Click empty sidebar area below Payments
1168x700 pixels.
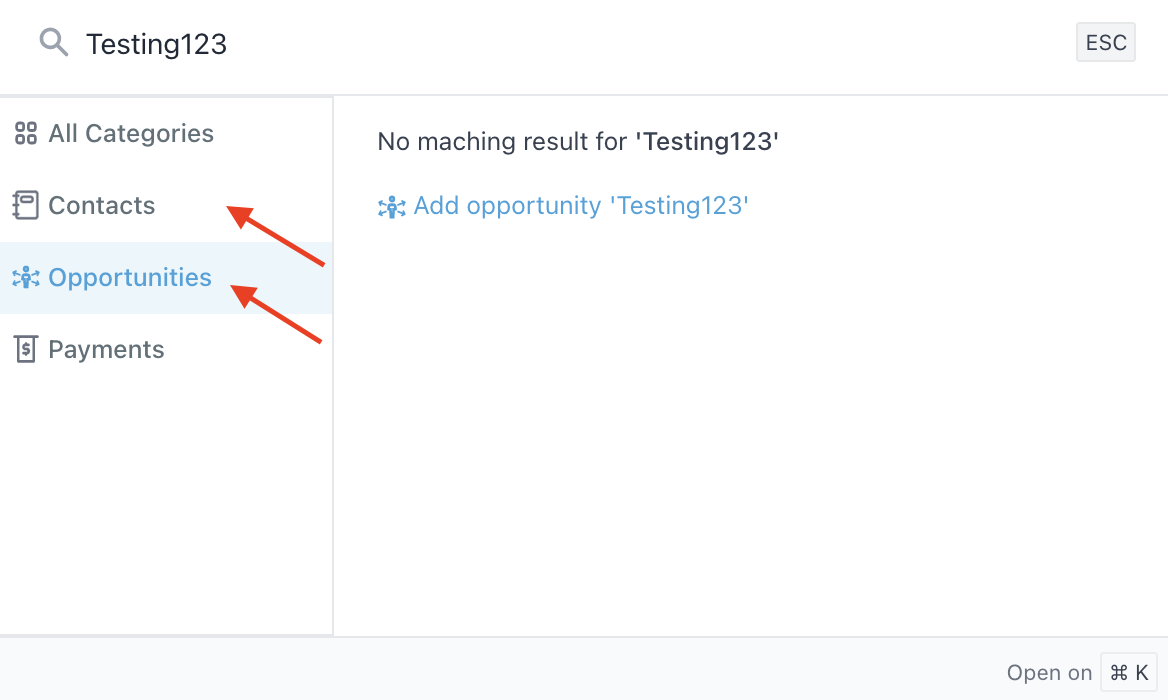(165, 500)
